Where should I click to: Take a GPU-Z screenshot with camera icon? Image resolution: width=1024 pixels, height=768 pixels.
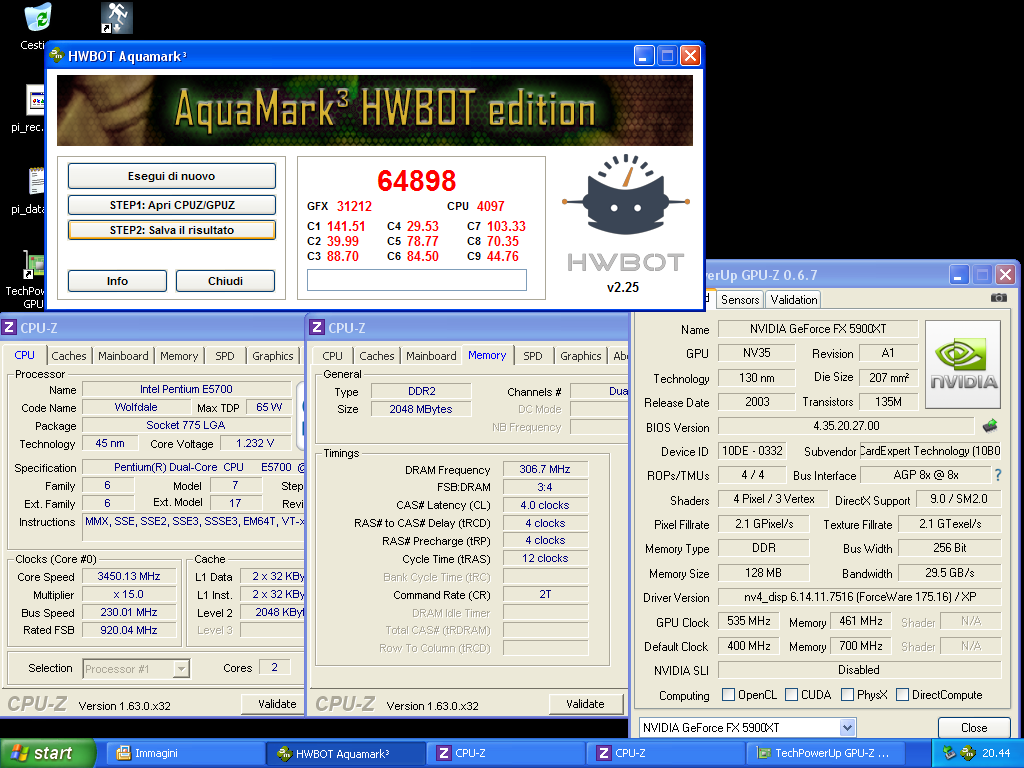pyautogui.click(x=999, y=298)
